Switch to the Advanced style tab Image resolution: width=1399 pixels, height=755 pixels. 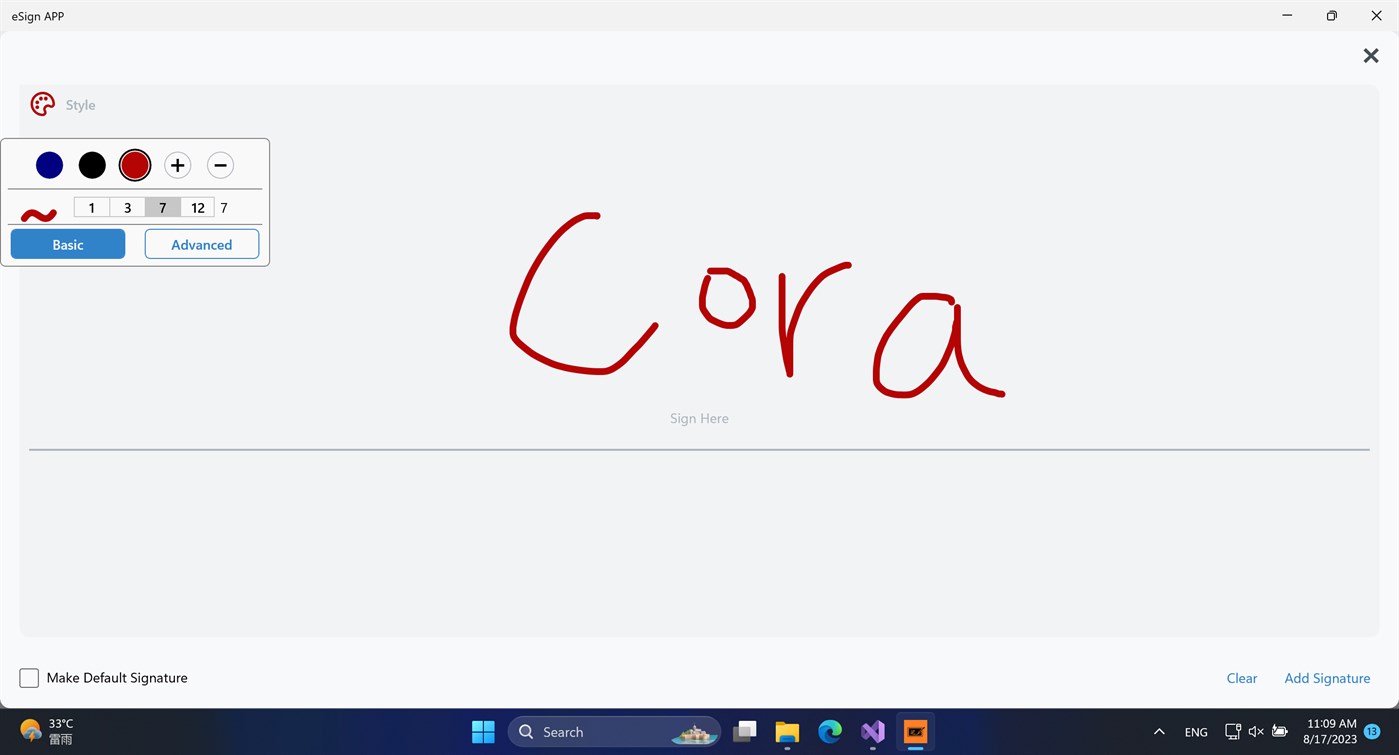(201, 244)
